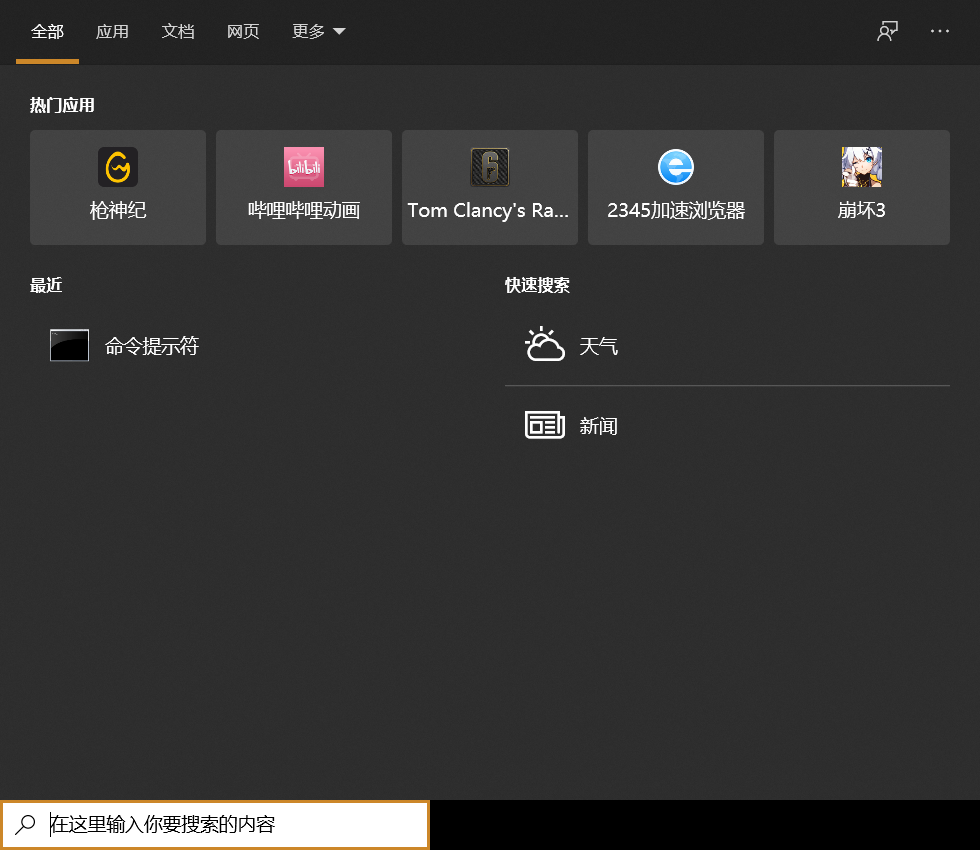The width and height of the screenshot is (980, 850).
Task: Open the Rainbow Six game icon
Action: point(490,167)
